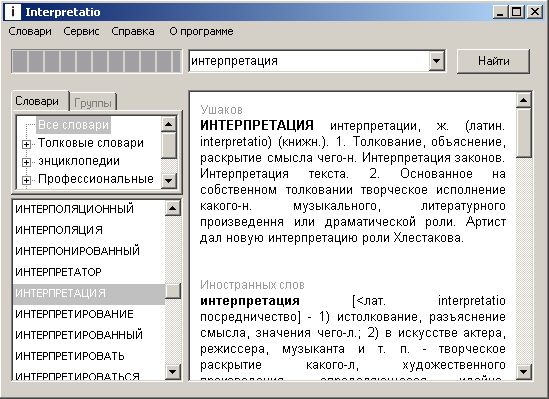Expand the Толковые словари tree node
Image resolution: width=549 pixels, height=399 pixels.
pyautogui.click(x=26, y=144)
